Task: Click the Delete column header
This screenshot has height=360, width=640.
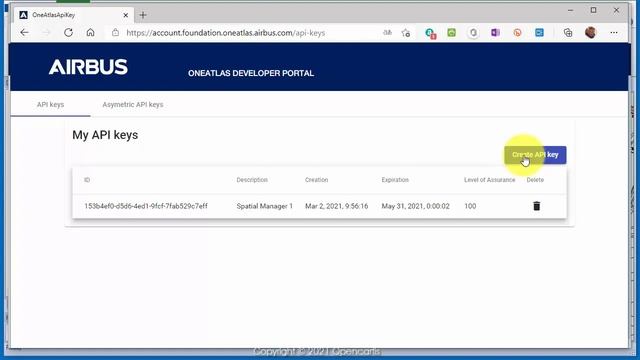Action: [x=535, y=180]
